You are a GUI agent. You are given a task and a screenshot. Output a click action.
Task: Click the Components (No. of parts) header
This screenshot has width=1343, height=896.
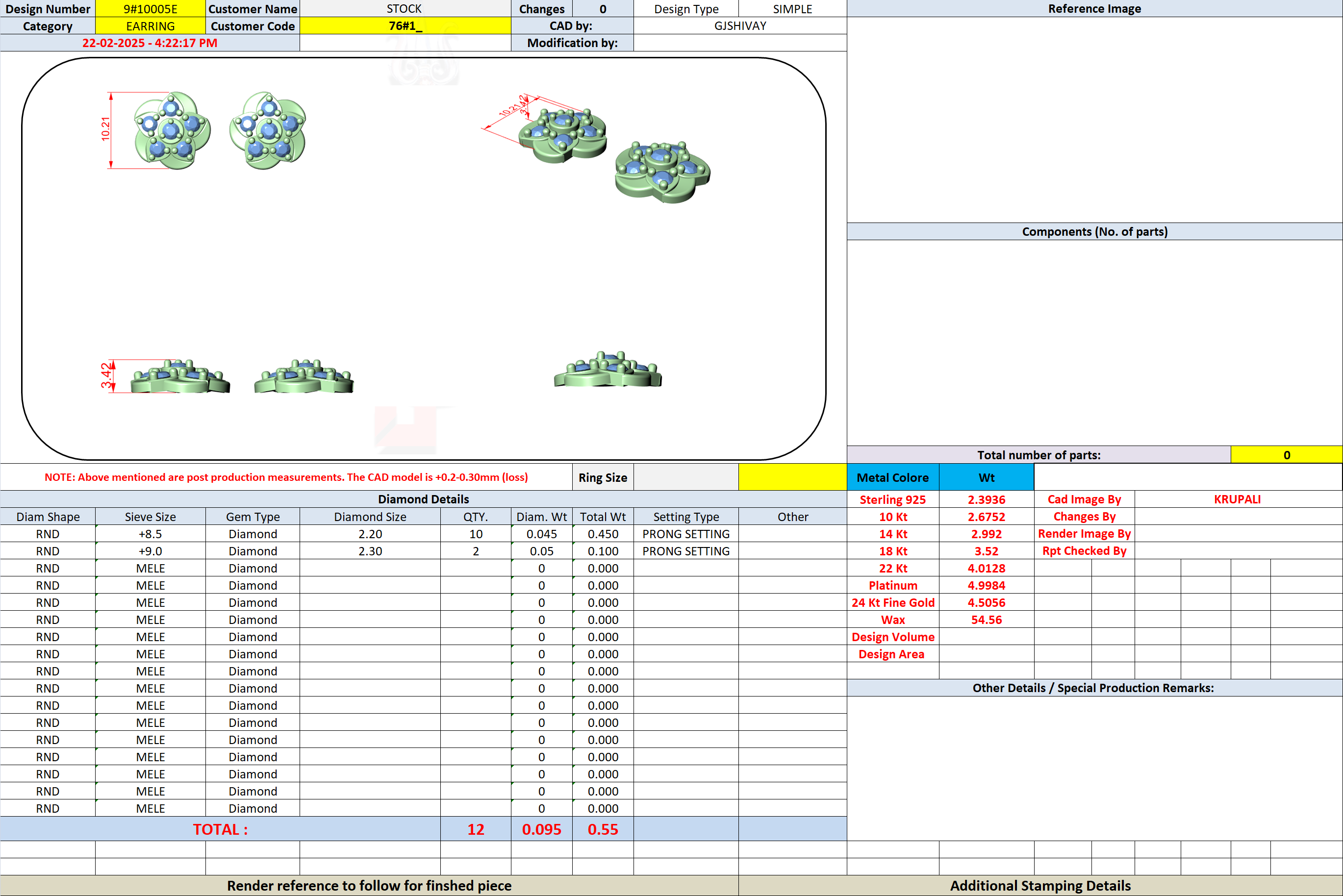click(x=1094, y=231)
